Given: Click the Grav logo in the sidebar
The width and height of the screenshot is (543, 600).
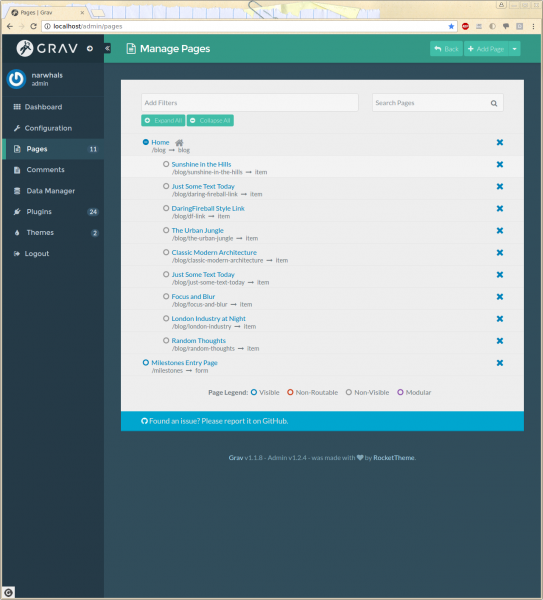Looking at the screenshot, I should 47,48.
